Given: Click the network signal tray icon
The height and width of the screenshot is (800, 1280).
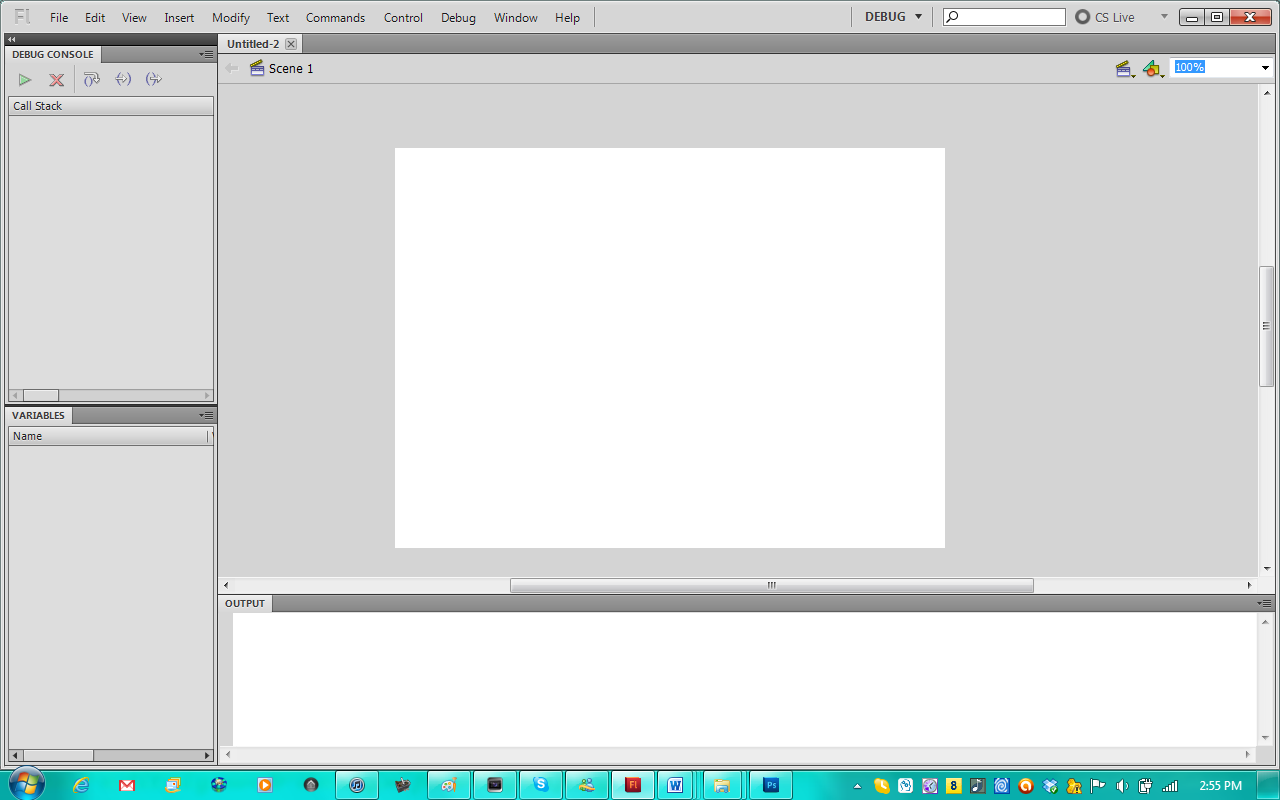Looking at the screenshot, I should [x=1170, y=786].
